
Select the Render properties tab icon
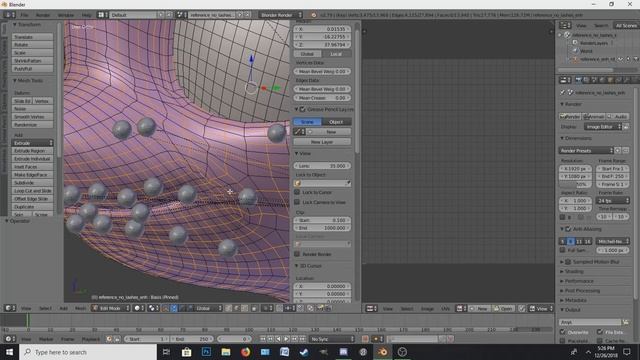(578, 80)
